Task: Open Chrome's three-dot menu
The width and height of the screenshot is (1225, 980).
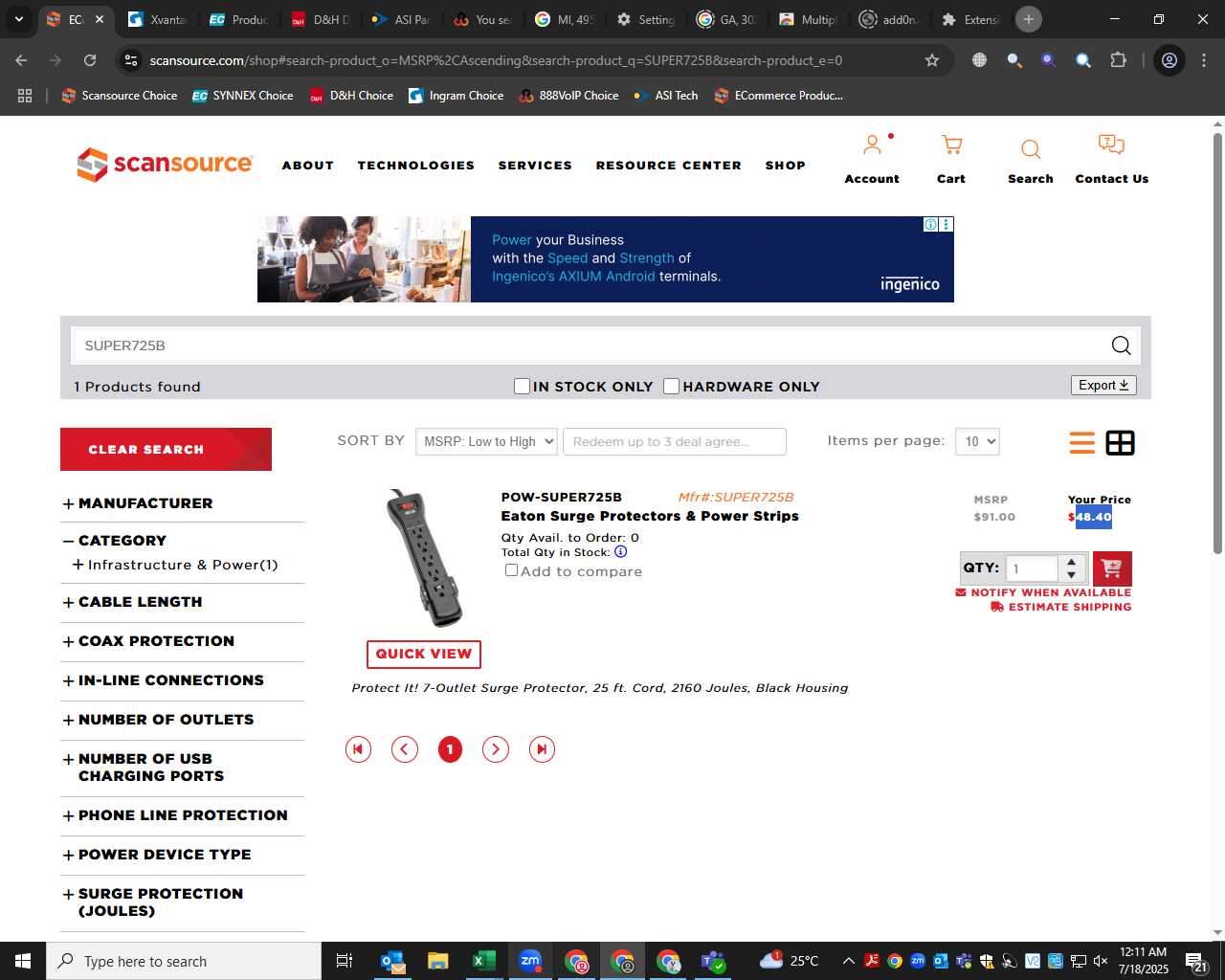Action: point(1204,60)
